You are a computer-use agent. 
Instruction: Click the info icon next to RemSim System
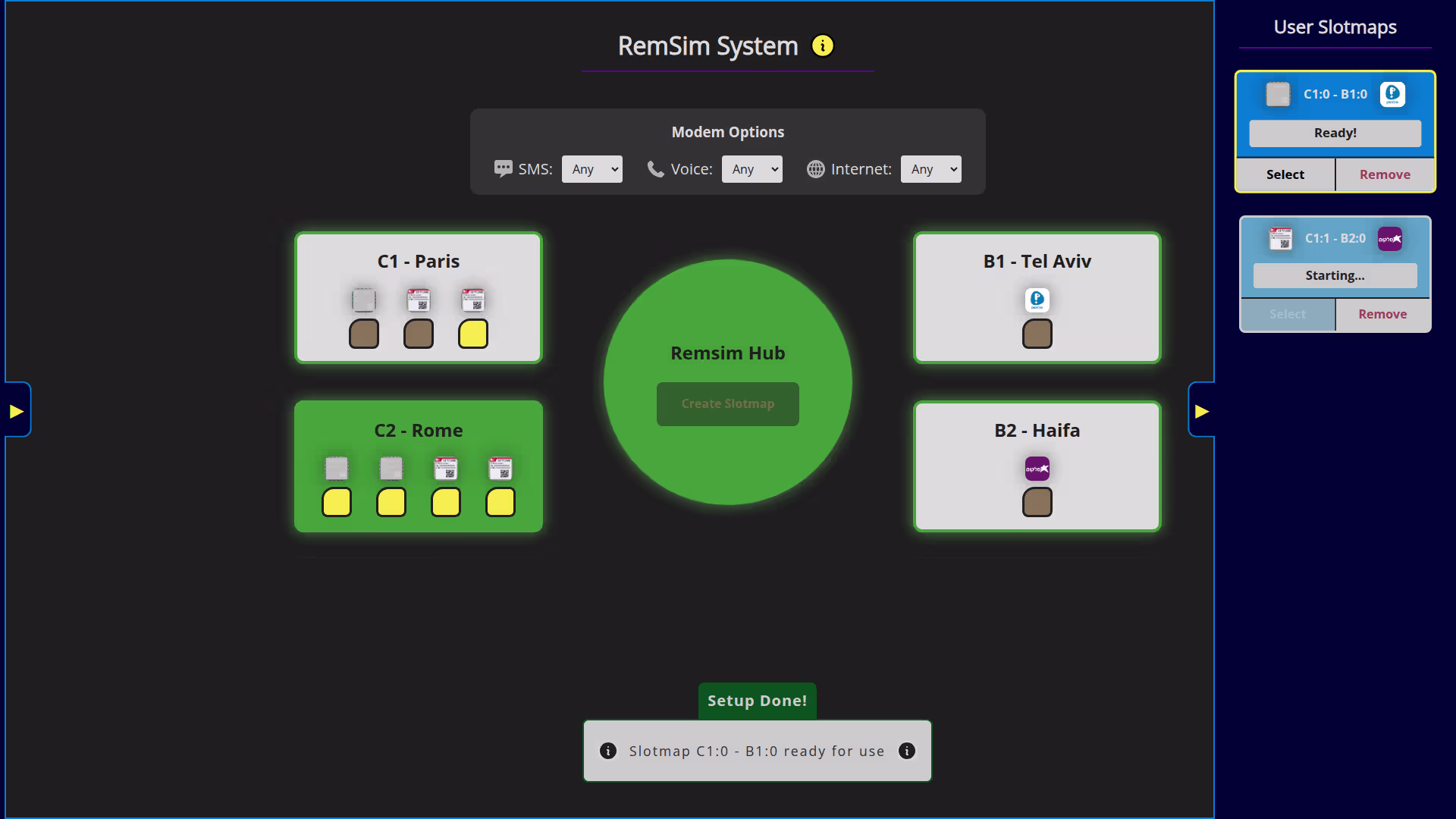pos(822,45)
